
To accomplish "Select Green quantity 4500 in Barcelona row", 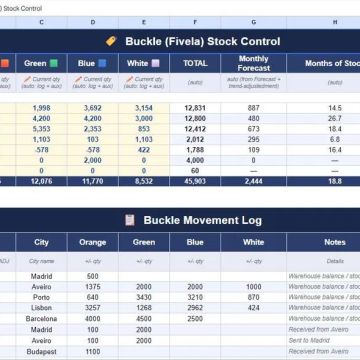I will point(144,319).
